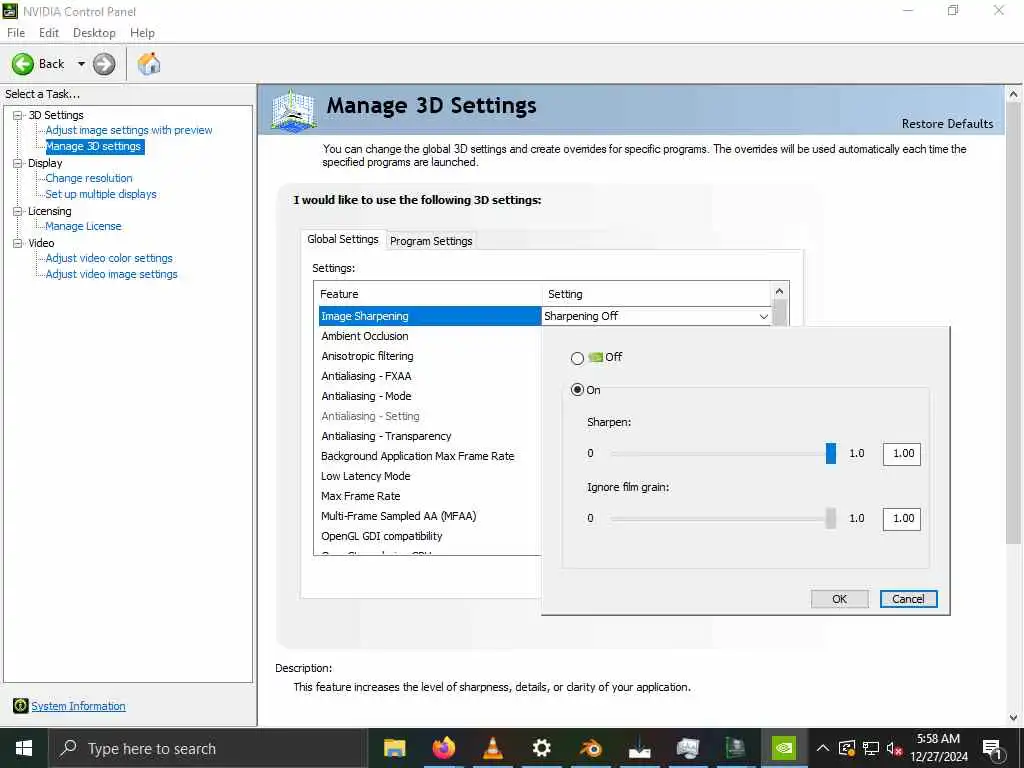Click the Ignore film grain slider handle
This screenshot has width=1024, height=768.
[831, 518]
